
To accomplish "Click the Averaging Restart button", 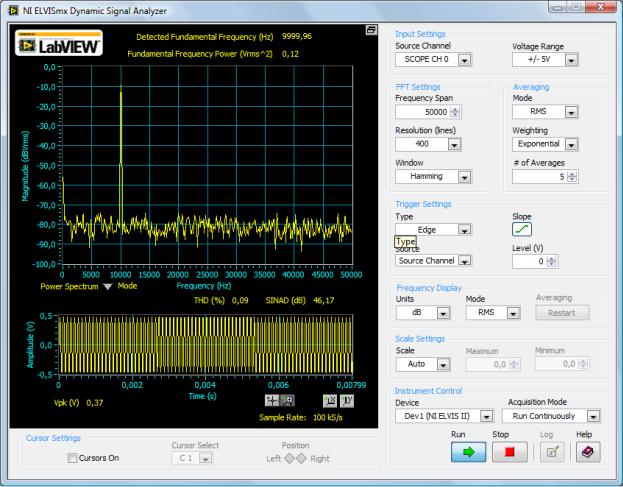I will 562,313.
